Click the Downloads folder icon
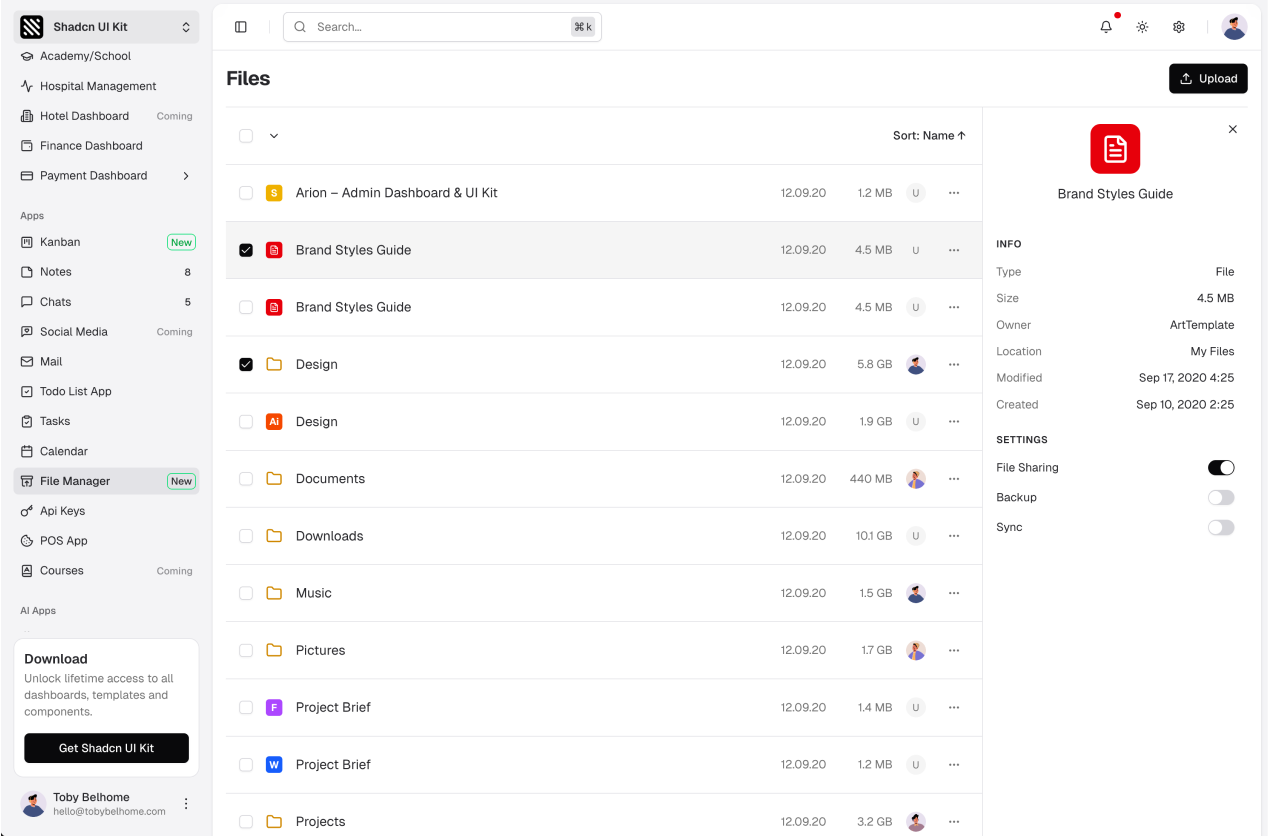This screenshot has height=836, width=1270. tap(274, 536)
